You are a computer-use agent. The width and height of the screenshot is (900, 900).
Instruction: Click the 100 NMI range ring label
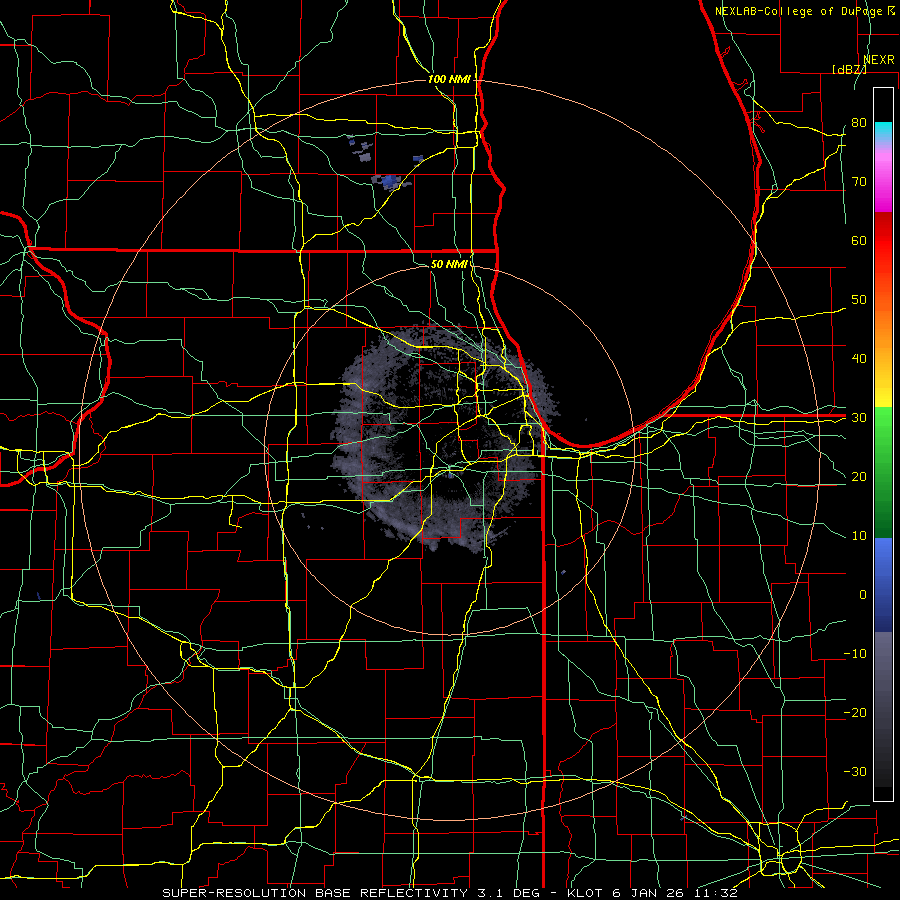(x=449, y=79)
